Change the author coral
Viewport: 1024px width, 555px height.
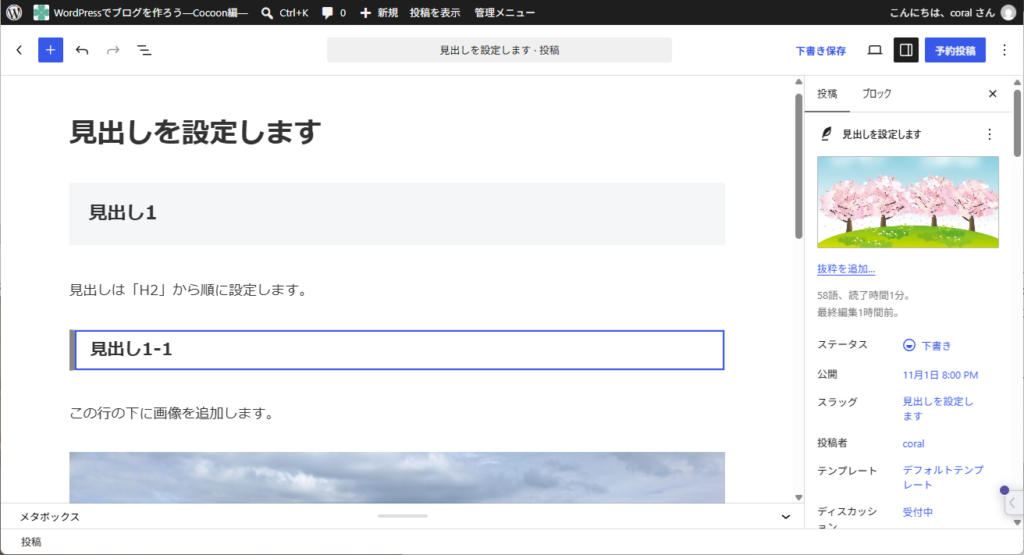[x=913, y=443]
